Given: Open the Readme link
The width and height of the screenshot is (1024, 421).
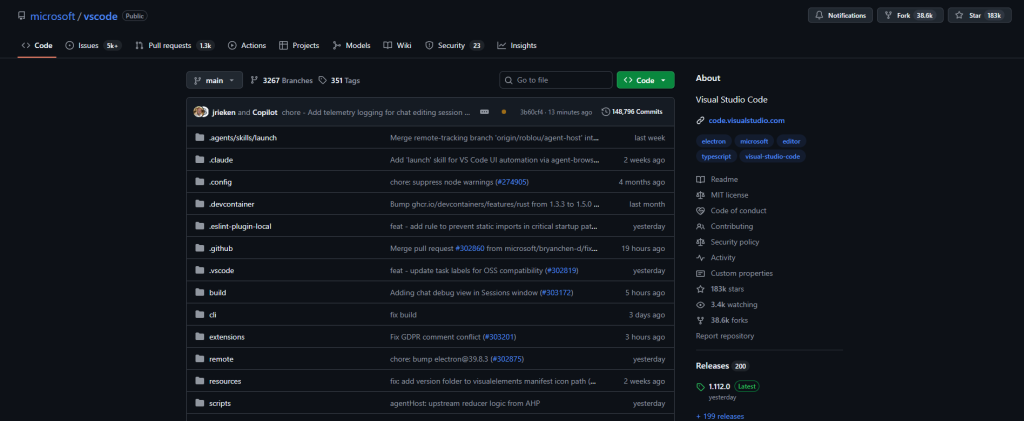Looking at the screenshot, I should pos(717,179).
